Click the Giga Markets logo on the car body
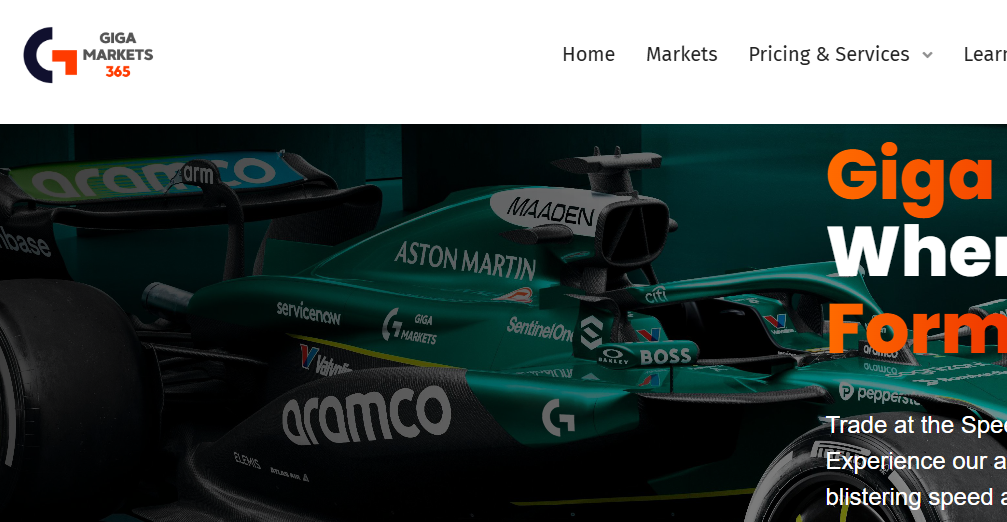The image size is (1007, 522). 409,326
